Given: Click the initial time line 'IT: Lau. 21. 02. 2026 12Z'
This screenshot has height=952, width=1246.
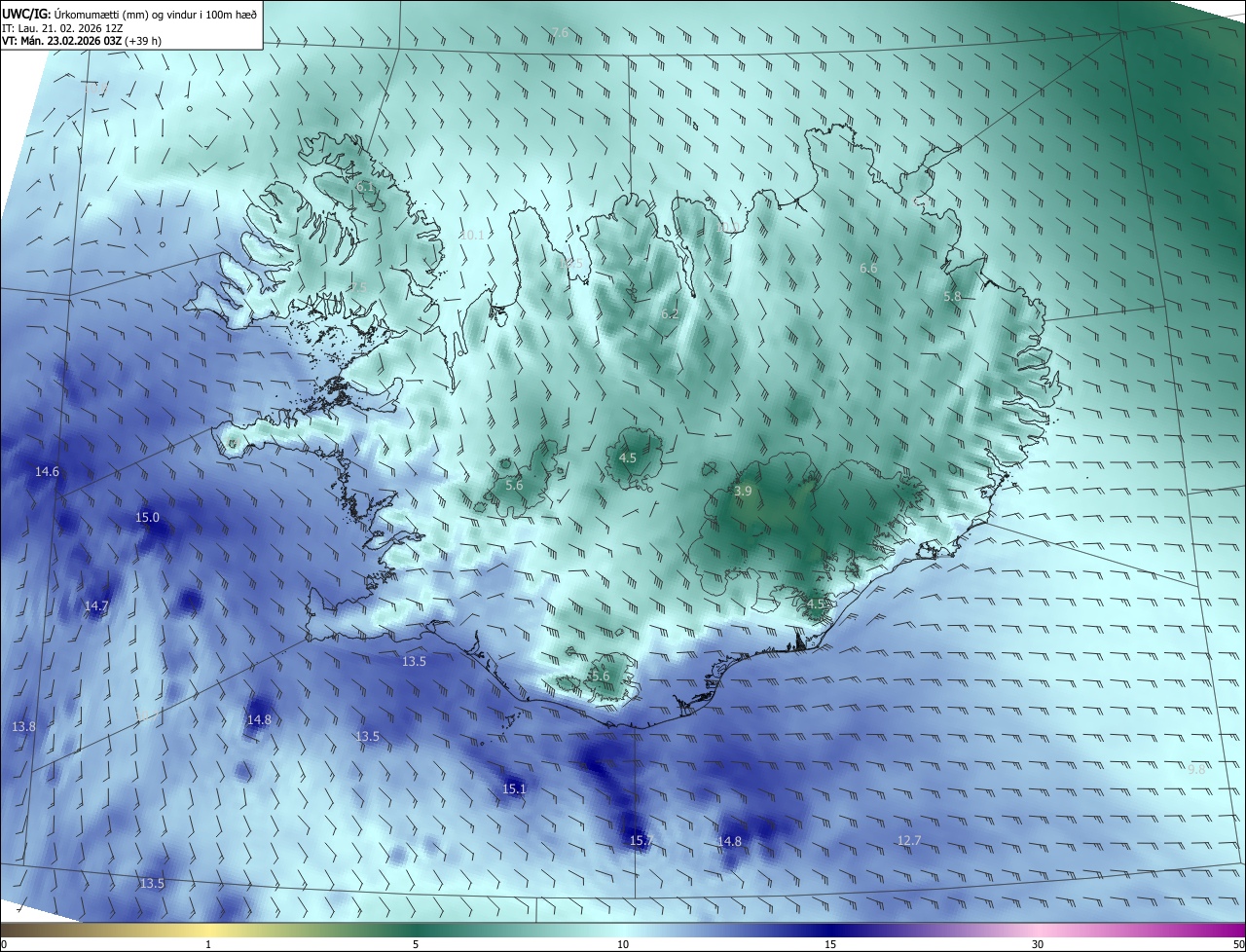Looking at the screenshot, I should tap(61, 27).
